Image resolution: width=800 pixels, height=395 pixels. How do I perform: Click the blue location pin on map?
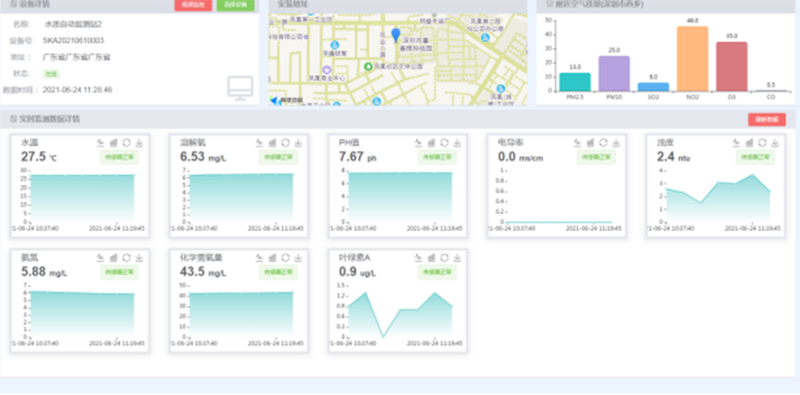(x=395, y=35)
